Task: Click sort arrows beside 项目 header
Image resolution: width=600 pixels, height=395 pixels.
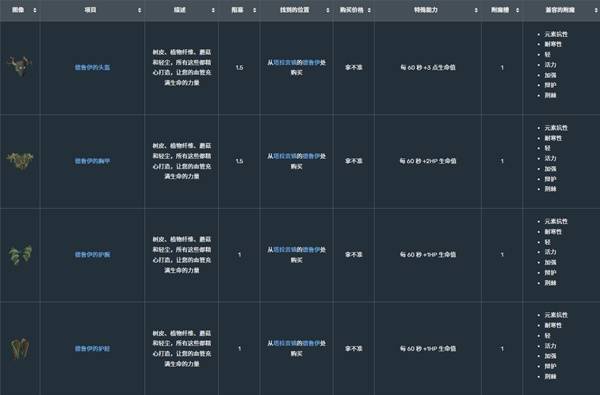Action: 139,10
